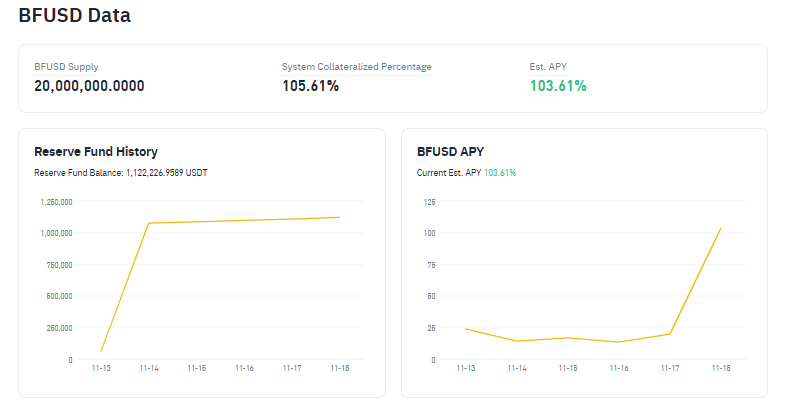Image resolution: width=790 pixels, height=412 pixels.
Task: Click the green 103.61% Est. APY value in the top summary
Action: [557, 86]
